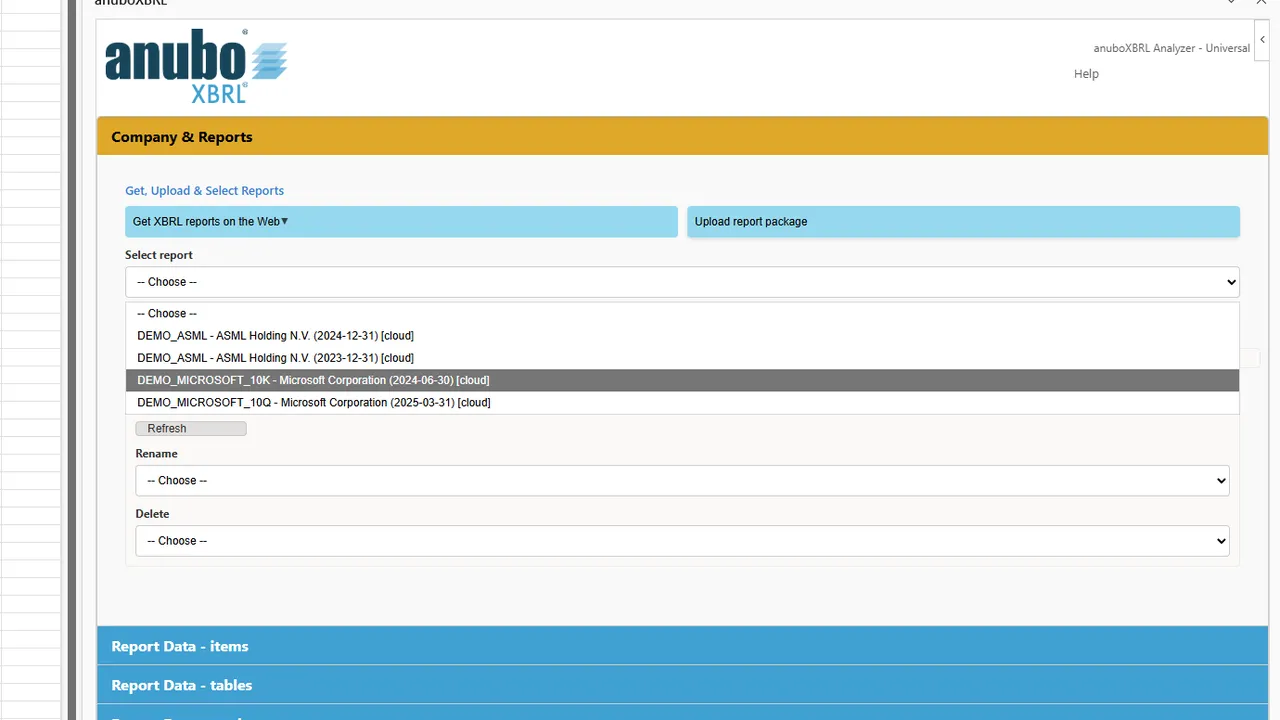Image resolution: width=1280 pixels, height=720 pixels.
Task: Click the Rename label
Action: tap(156, 454)
